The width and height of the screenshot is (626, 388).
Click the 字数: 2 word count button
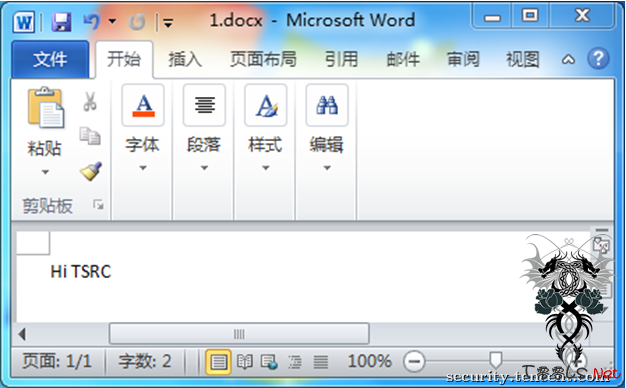[x=145, y=362]
